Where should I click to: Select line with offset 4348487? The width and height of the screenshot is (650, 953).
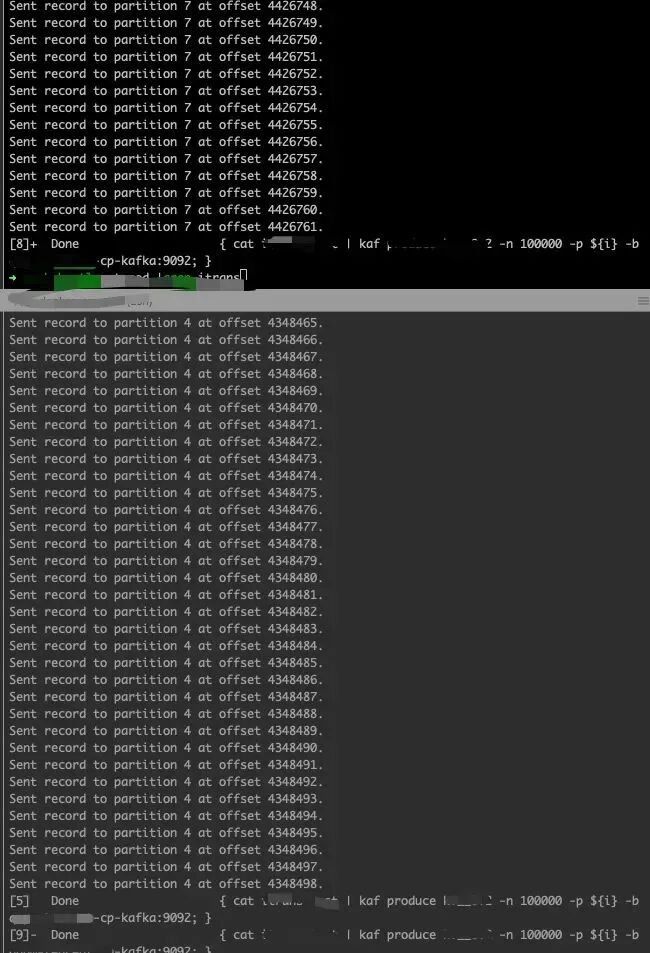pos(166,698)
